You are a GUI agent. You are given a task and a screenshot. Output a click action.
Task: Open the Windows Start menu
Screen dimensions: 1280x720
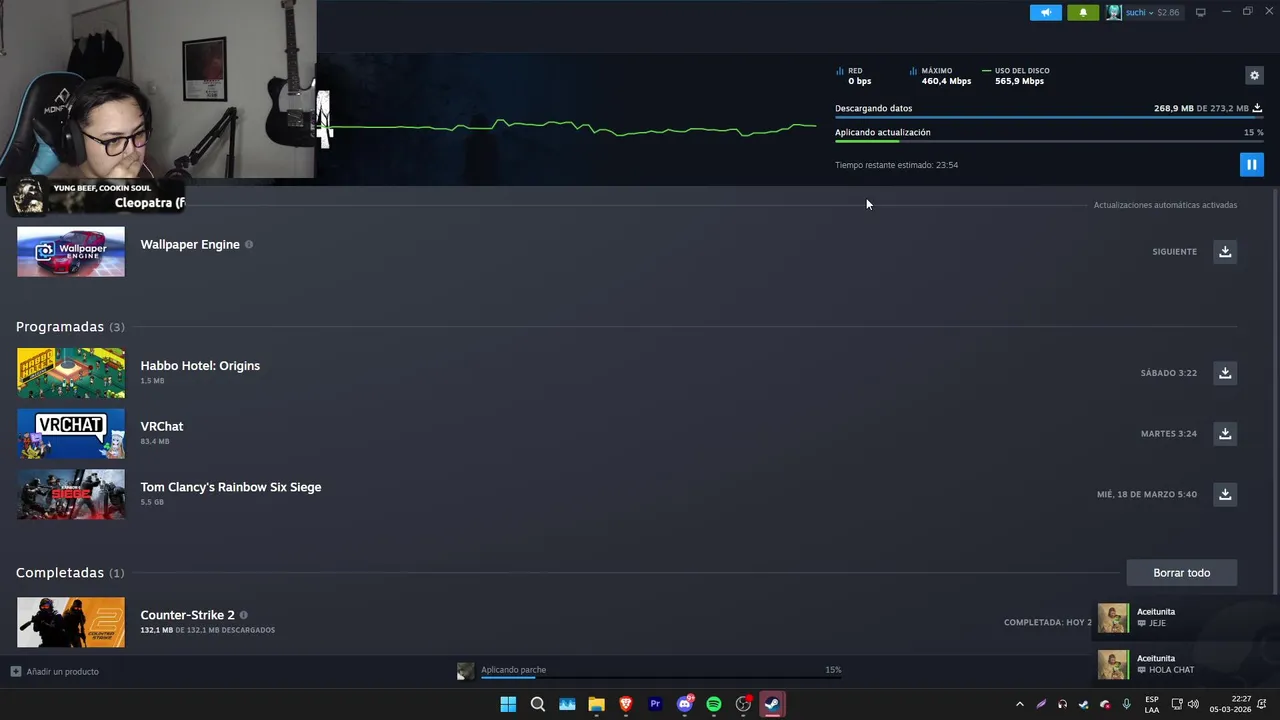(x=508, y=704)
